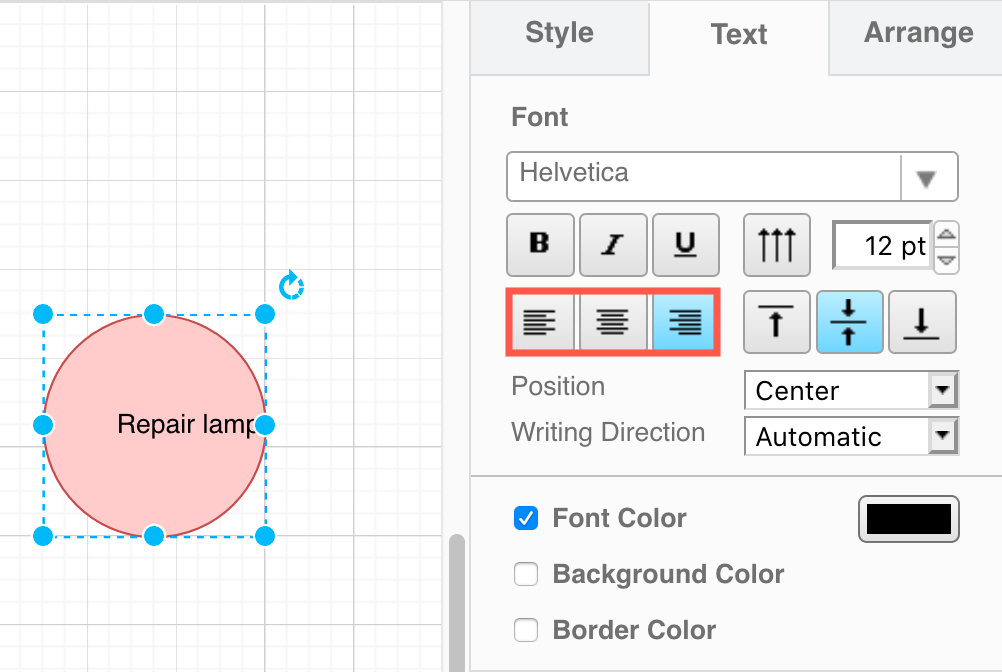The height and width of the screenshot is (672, 1002).
Task: Disable the Font Color option
Action: [x=526, y=518]
